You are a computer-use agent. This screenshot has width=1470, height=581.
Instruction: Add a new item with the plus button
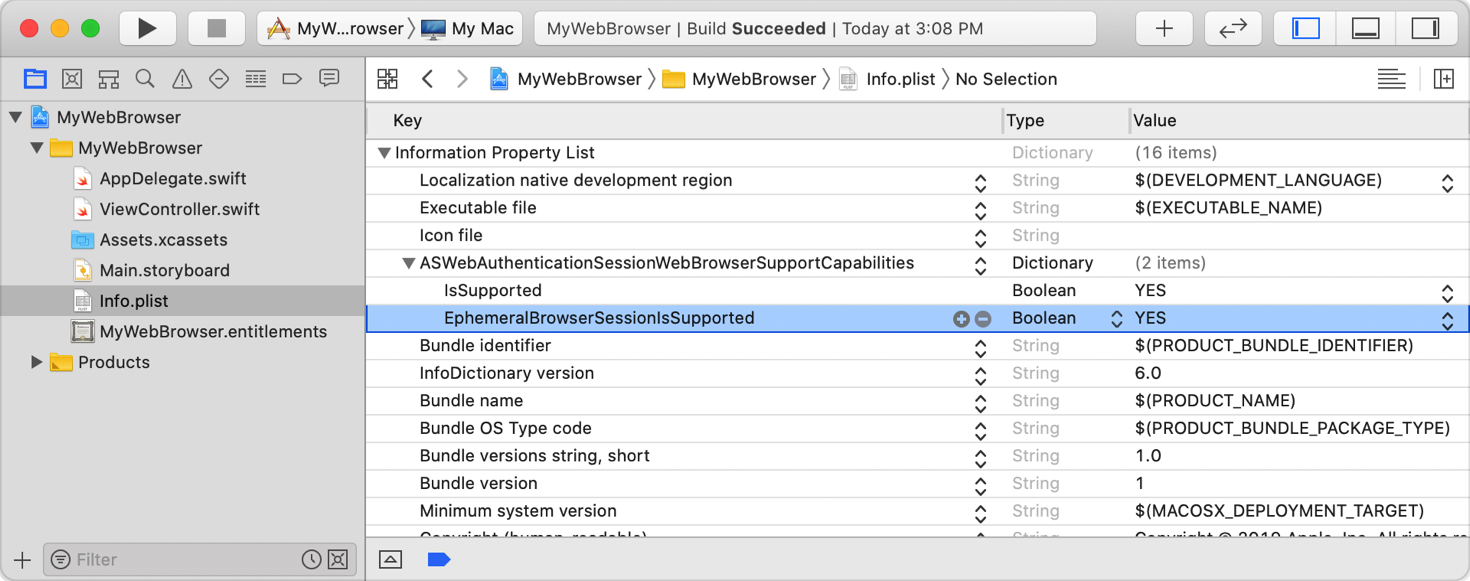click(961, 318)
